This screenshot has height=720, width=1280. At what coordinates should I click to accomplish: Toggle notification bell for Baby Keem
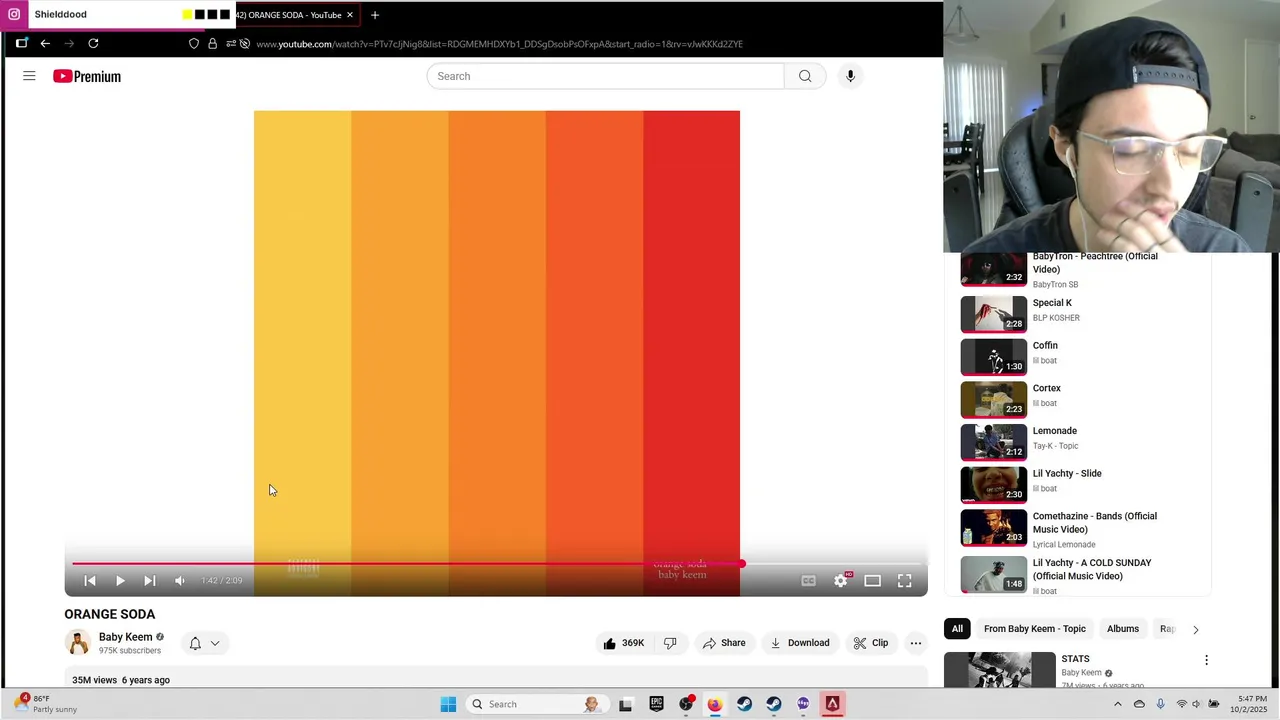click(195, 643)
